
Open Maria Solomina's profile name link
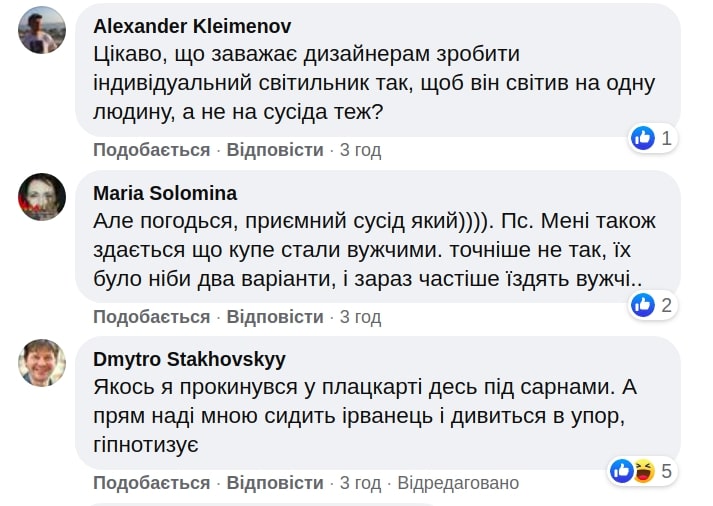tap(165, 193)
